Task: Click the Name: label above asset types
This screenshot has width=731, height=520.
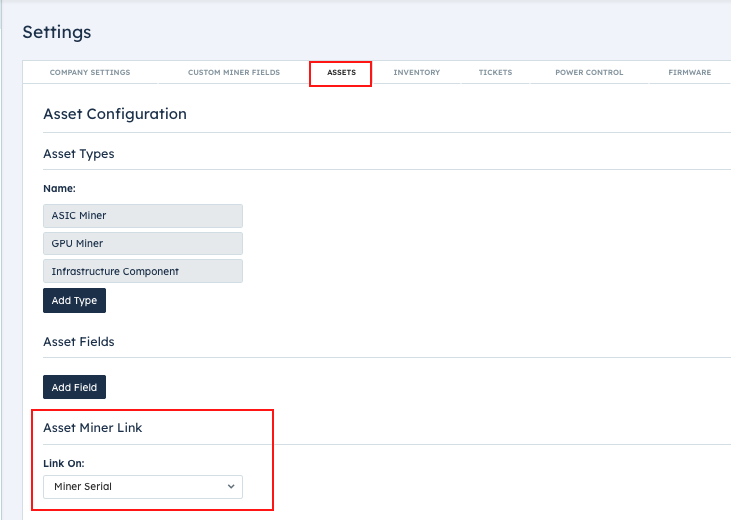Action: pos(59,188)
